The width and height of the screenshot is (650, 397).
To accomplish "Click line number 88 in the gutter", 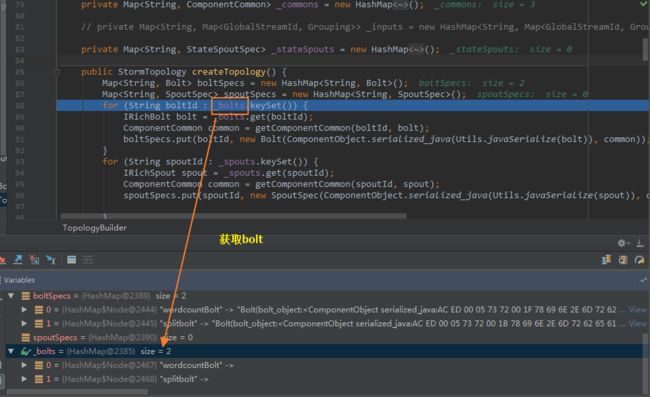I will (x=20, y=106).
